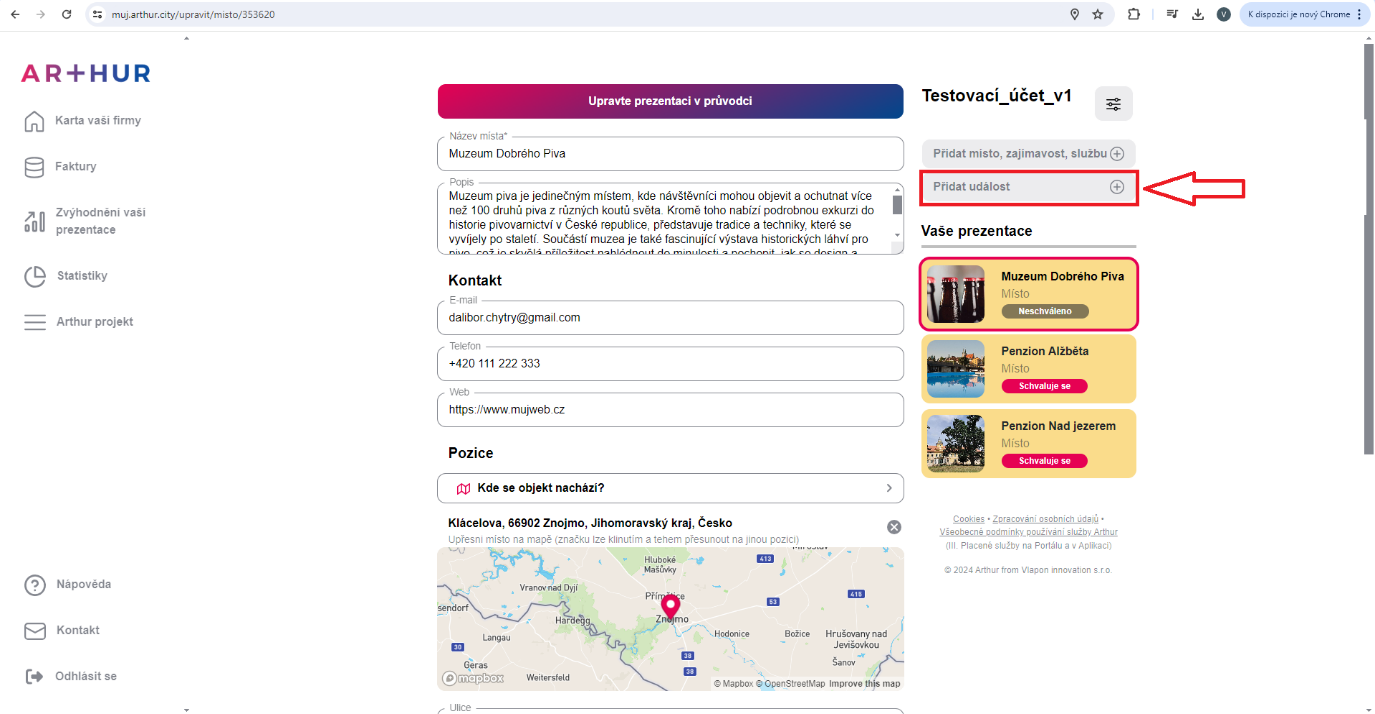
Task: Open Statistiky from the sidebar
Action: point(81,276)
